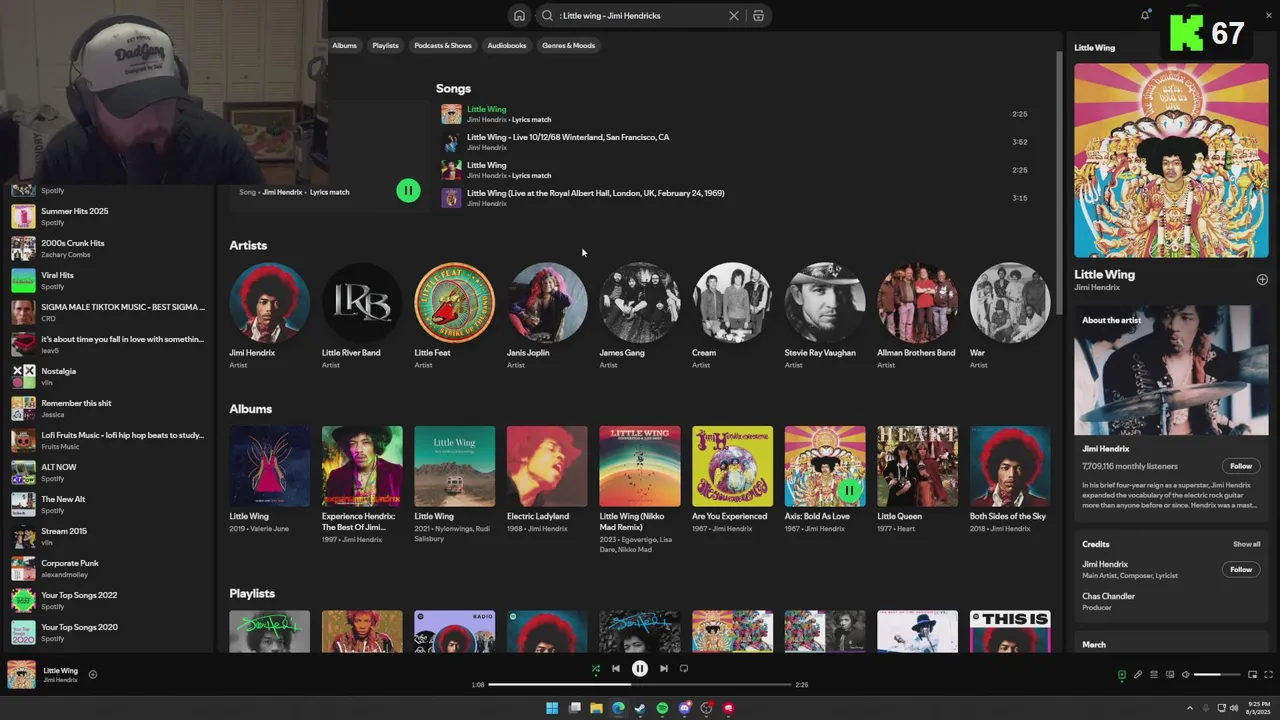1280x720 pixels.
Task: Open Spotify in the Windows taskbar
Action: (x=662, y=708)
